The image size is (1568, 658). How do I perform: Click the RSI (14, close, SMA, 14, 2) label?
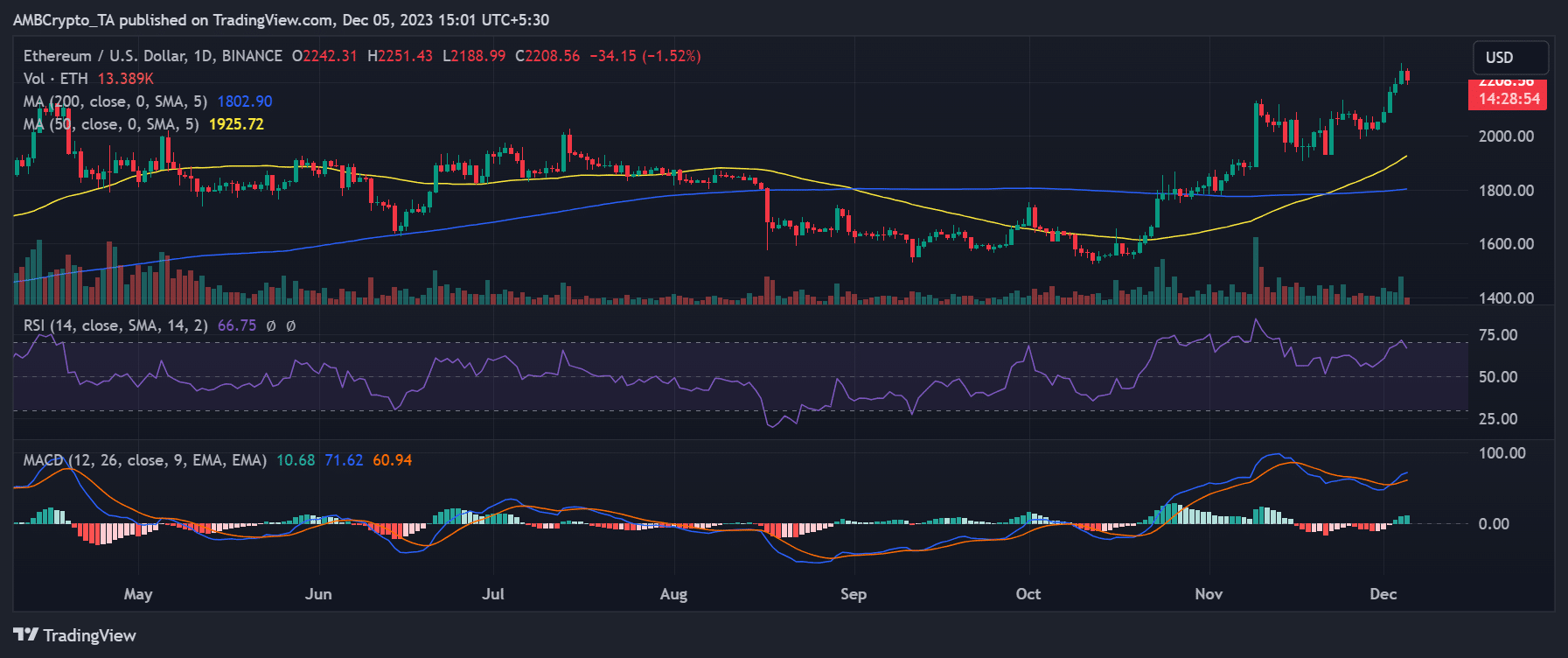coord(115,325)
